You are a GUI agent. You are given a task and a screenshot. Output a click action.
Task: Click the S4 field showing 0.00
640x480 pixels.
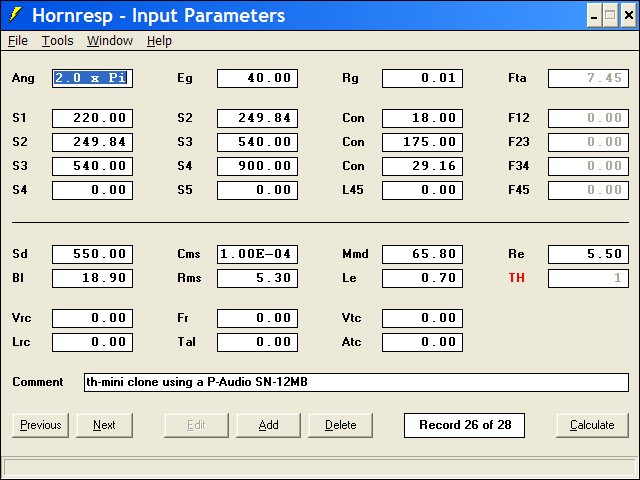[x=92, y=190]
